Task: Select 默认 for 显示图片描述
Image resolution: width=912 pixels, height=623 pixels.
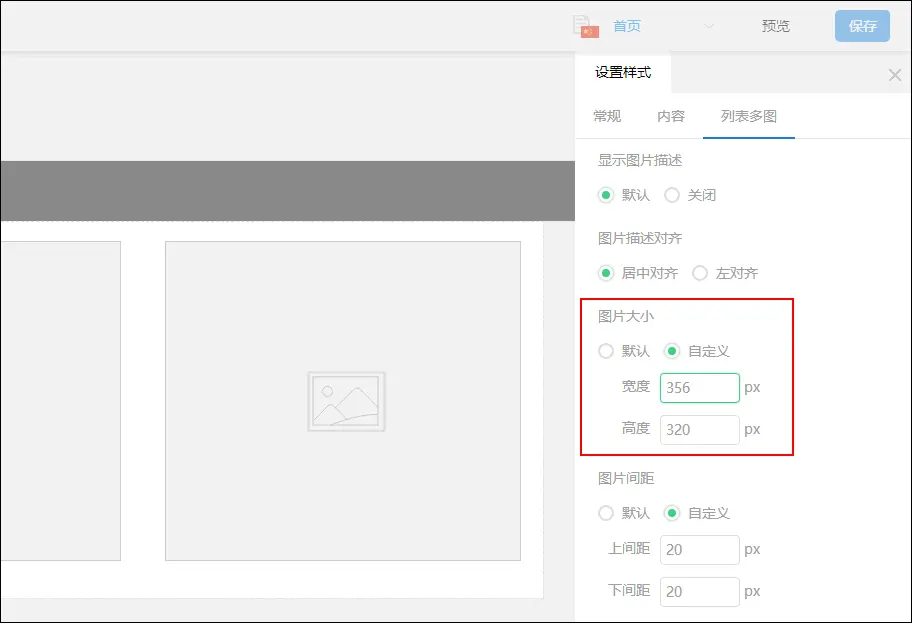Action: click(x=606, y=195)
